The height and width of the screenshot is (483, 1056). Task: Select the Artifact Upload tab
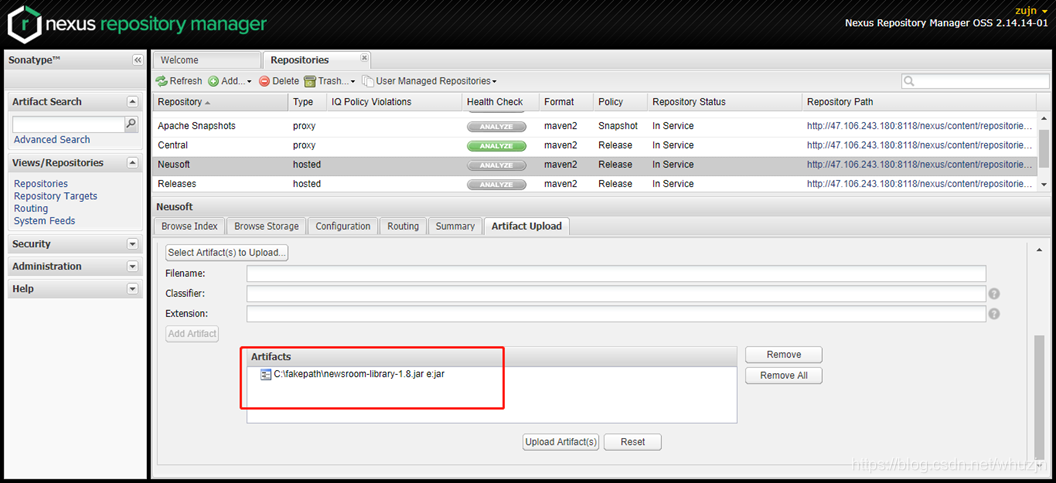527,226
